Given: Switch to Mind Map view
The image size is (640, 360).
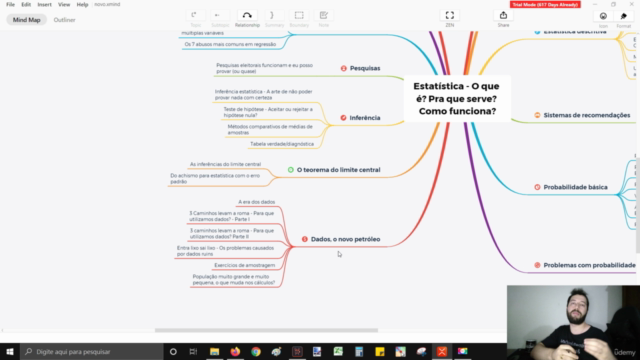Looking at the screenshot, I should (x=27, y=20).
